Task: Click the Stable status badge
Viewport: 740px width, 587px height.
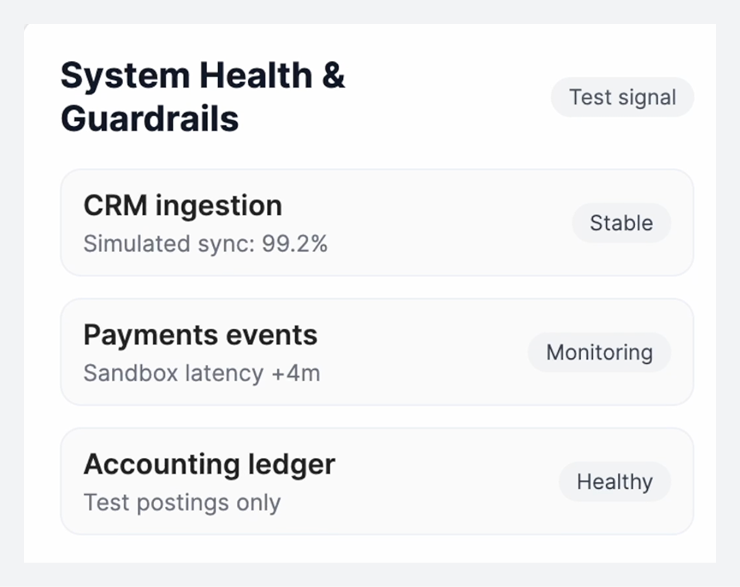Action: 621,223
